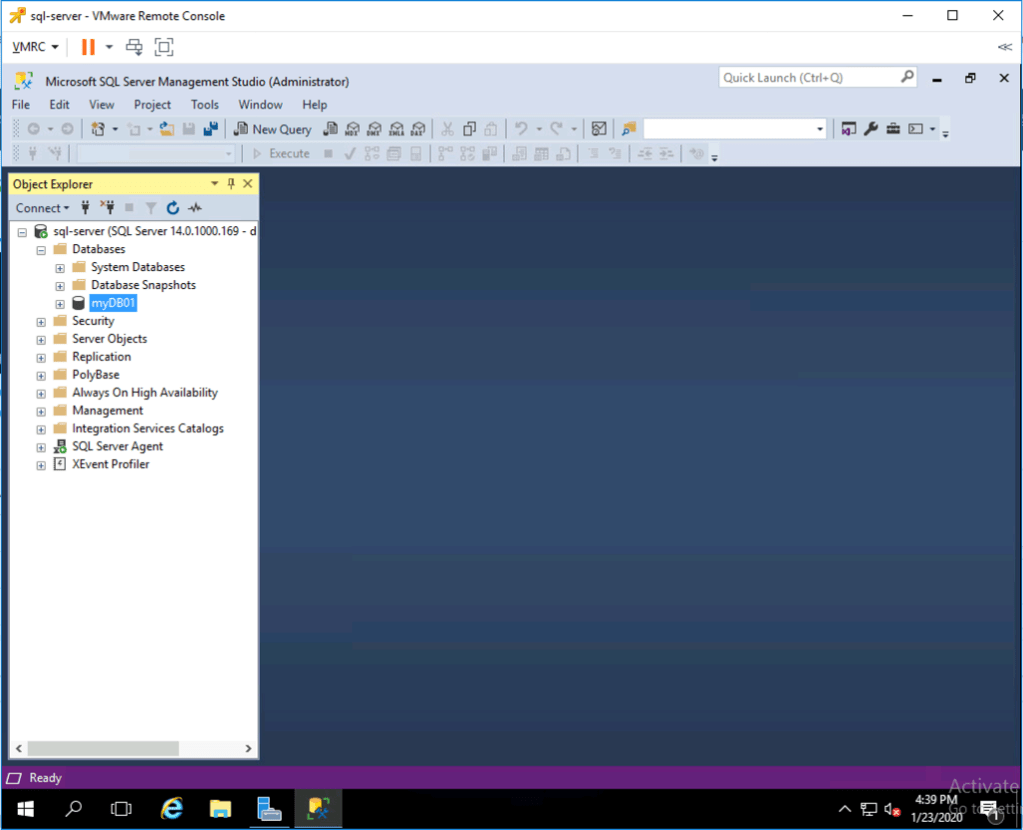
Task: Click the Disconnect plug icon in Object Explorer
Action: (x=107, y=208)
